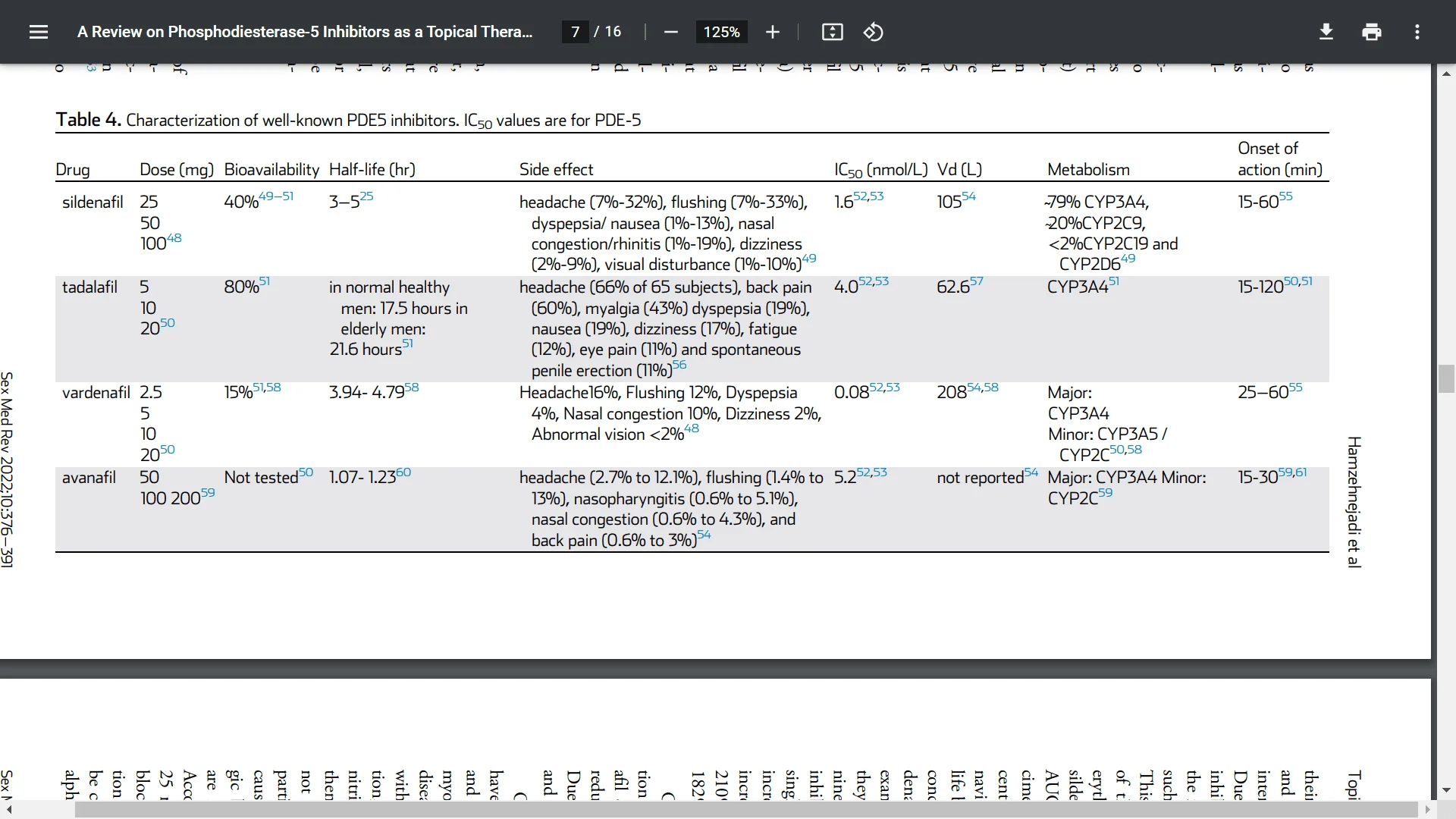This screenshot has width=1456, height=819.
Task: Open citation 60 after avanafil half-life 1.07-1.23
Action: 403,472
